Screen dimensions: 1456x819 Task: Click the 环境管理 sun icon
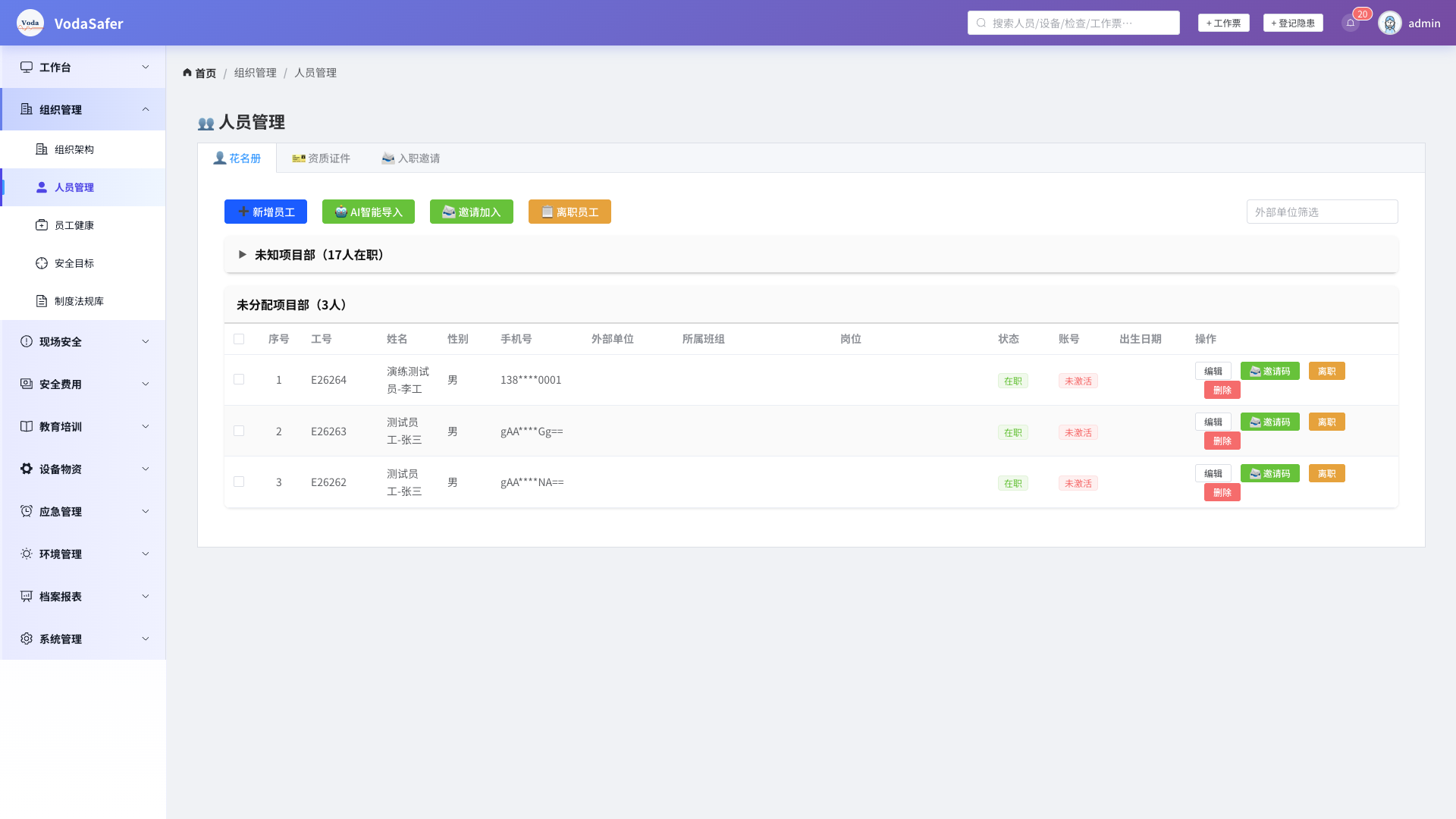click(27, 554)
